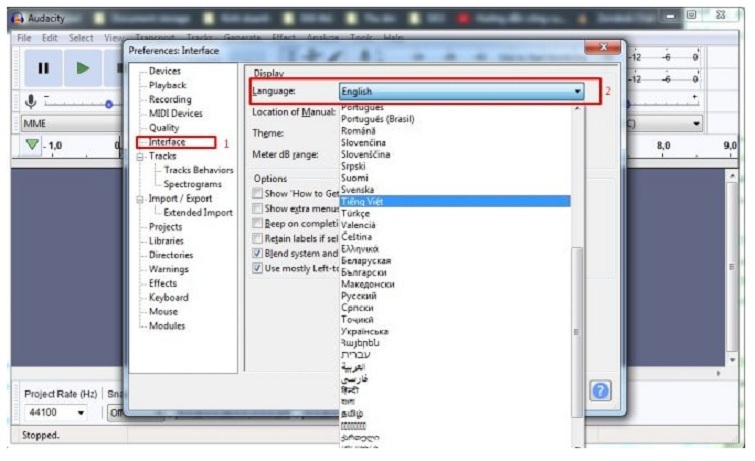Open the blue help icon in Preferences

pos(600,391)
